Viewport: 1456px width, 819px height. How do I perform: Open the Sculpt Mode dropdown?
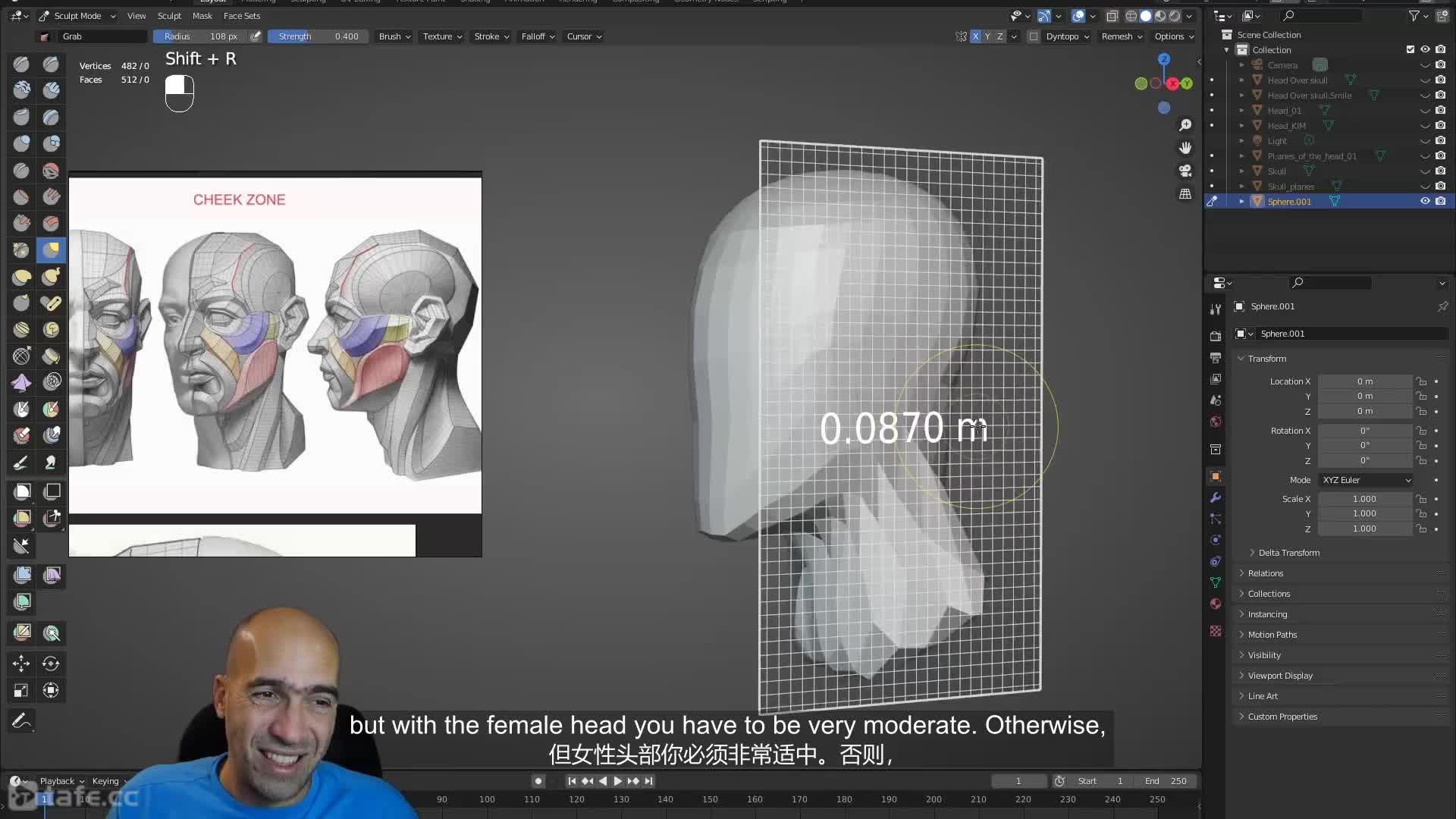77,16
